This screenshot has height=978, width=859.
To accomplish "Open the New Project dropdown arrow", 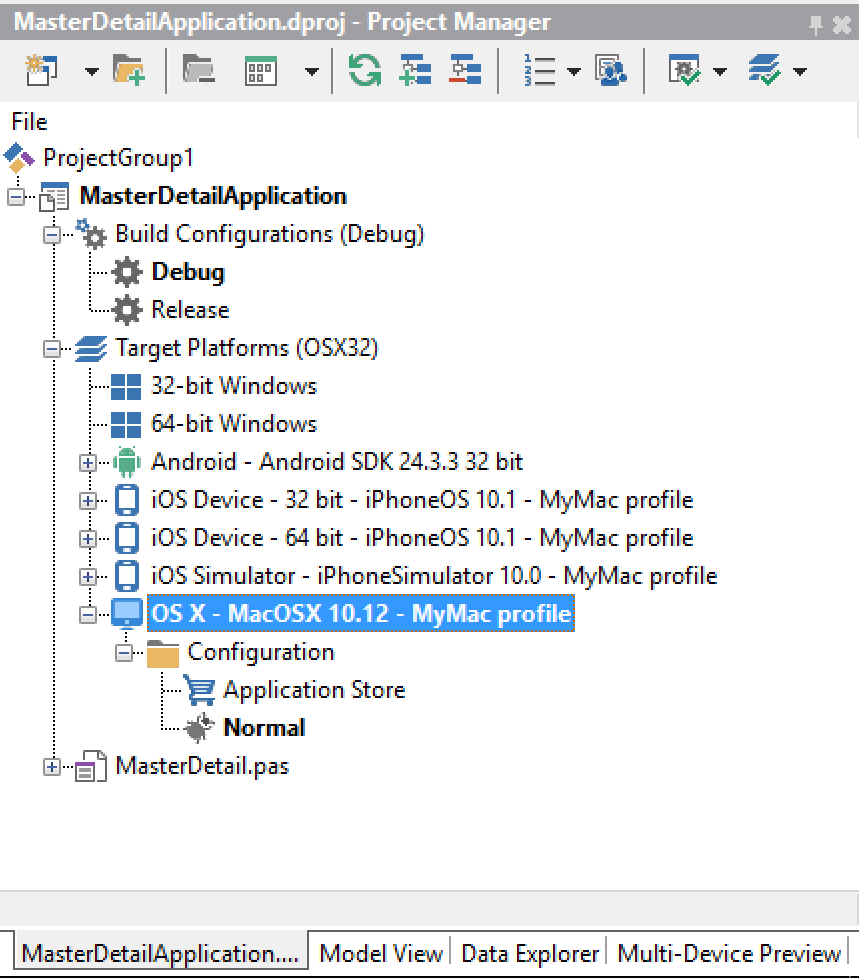I will click(x=92, y=71).
